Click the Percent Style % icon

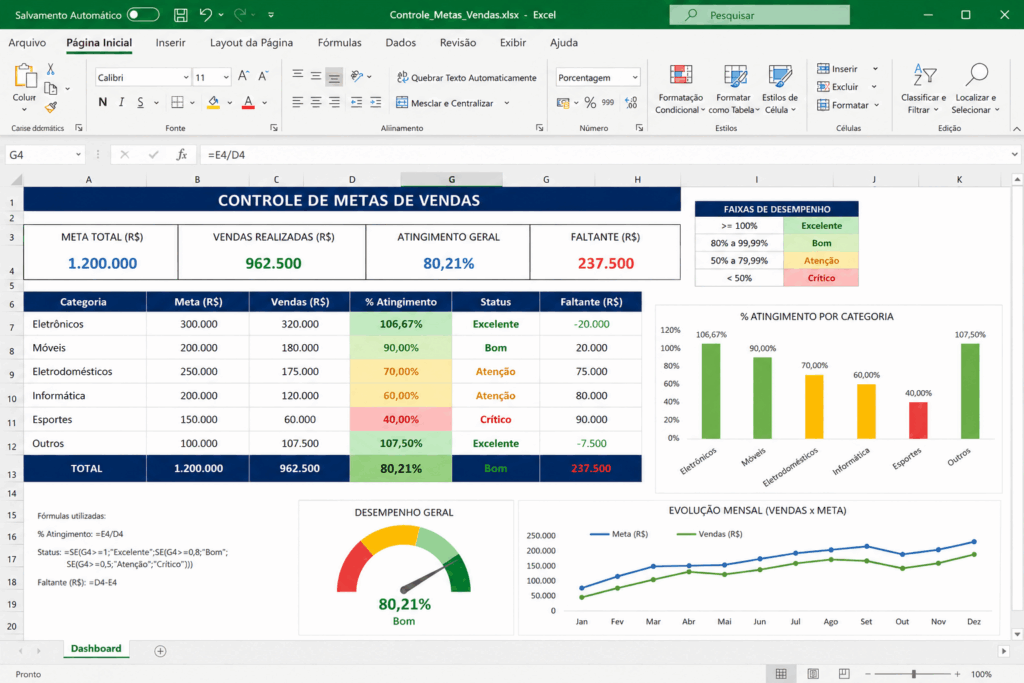tap(590, 103)
